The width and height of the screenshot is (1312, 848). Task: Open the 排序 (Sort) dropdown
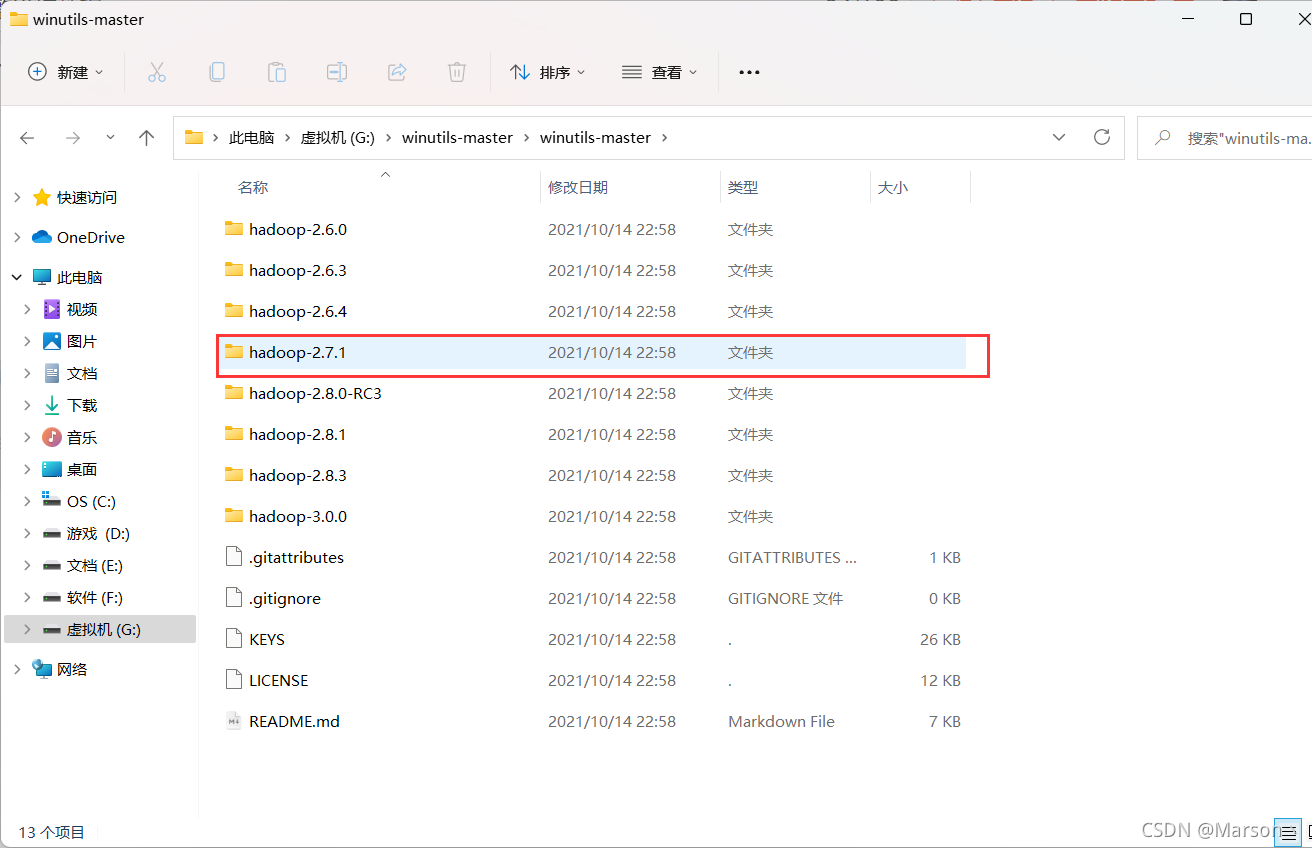pyautogui.click(x=548, y=72)
